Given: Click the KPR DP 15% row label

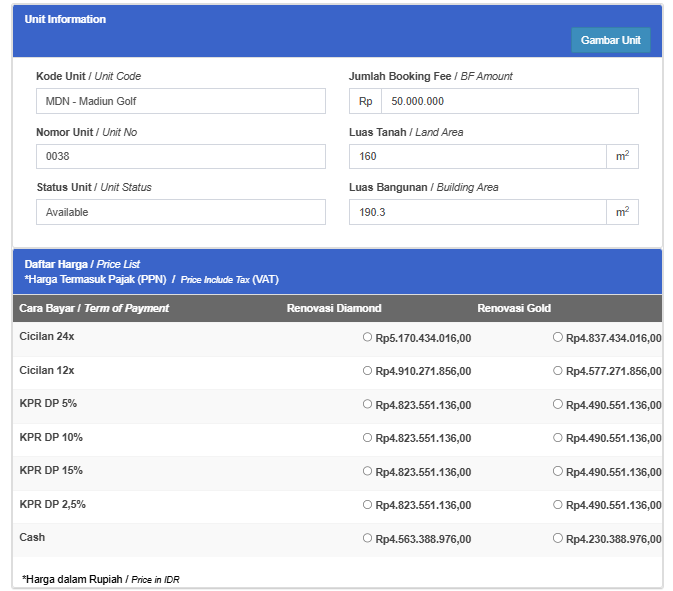Looking at the screenshot, I should tap(51, 470).
